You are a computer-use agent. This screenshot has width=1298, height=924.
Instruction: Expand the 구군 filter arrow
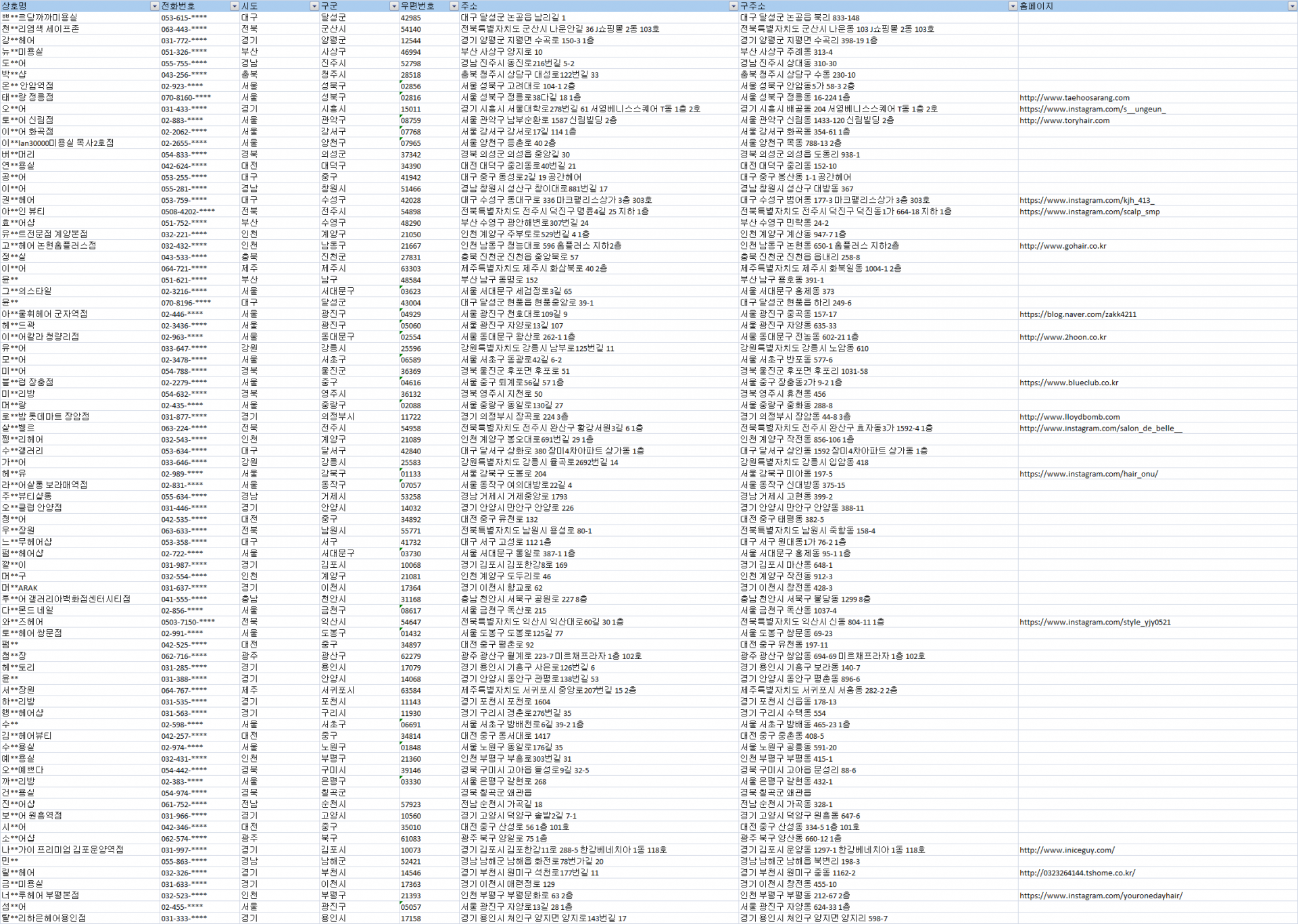click(394, 6)
